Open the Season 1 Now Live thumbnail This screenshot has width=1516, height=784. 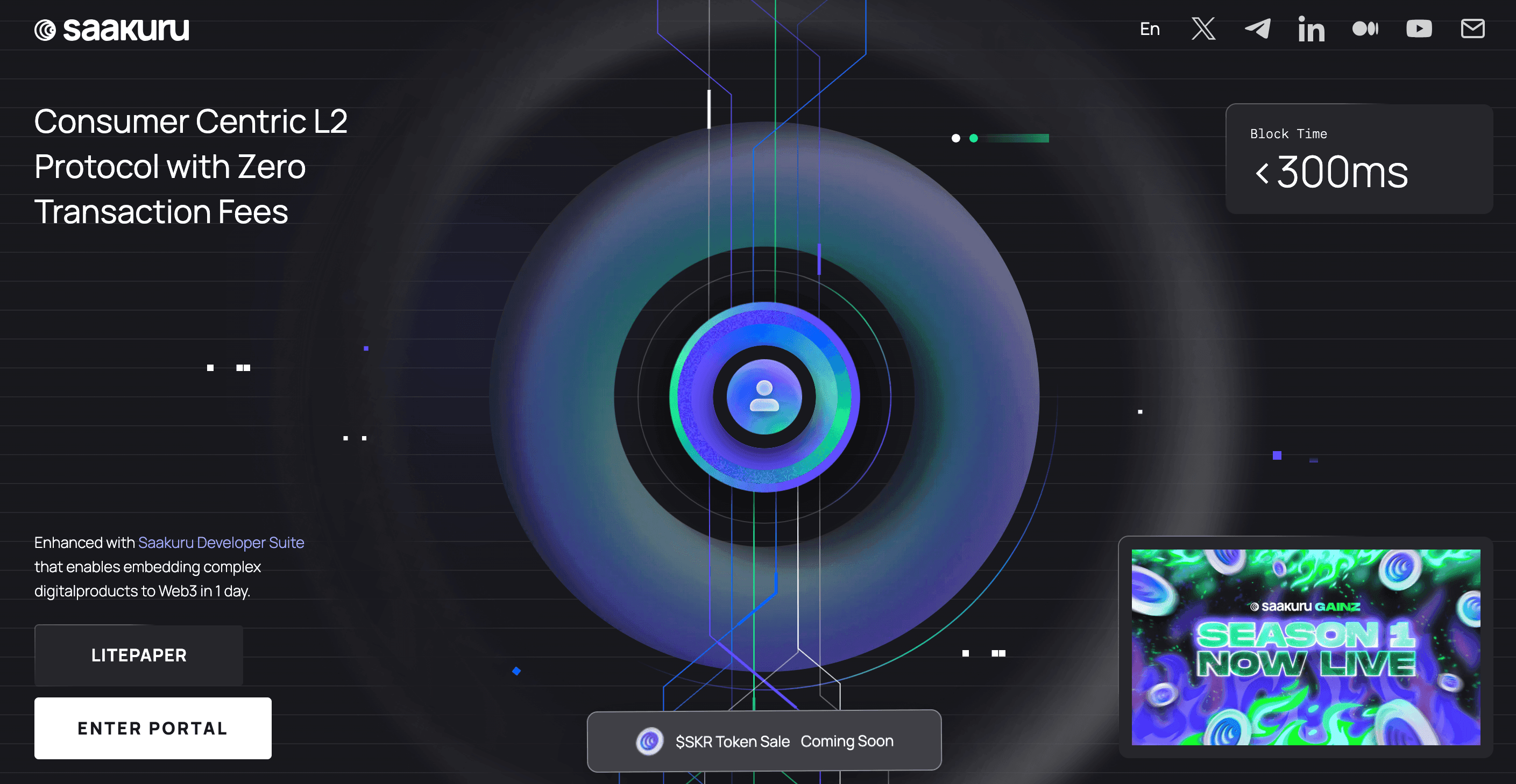[x=1305, y=647]
